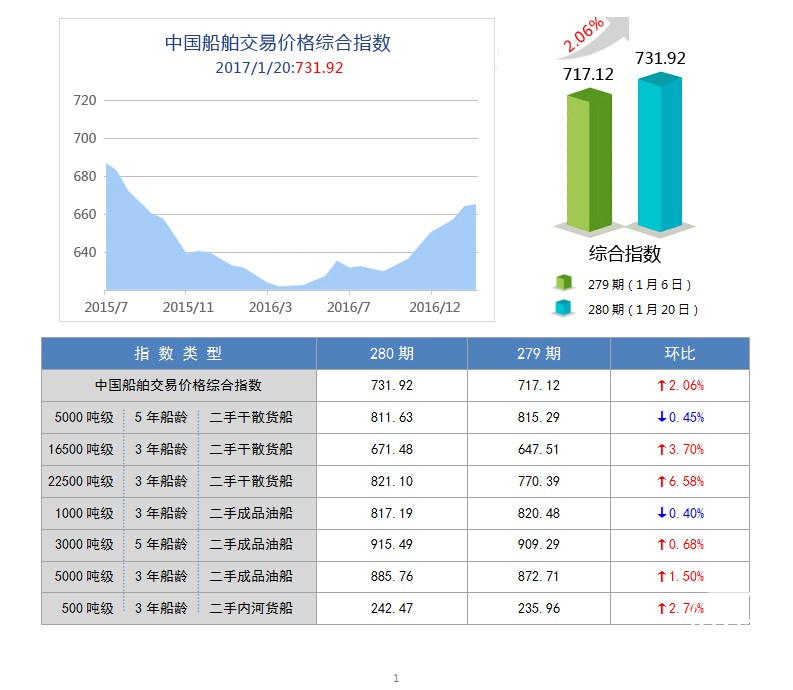Click the cell 647.51
The width and height of the screenshot is (793, 690).
point(539,449)
